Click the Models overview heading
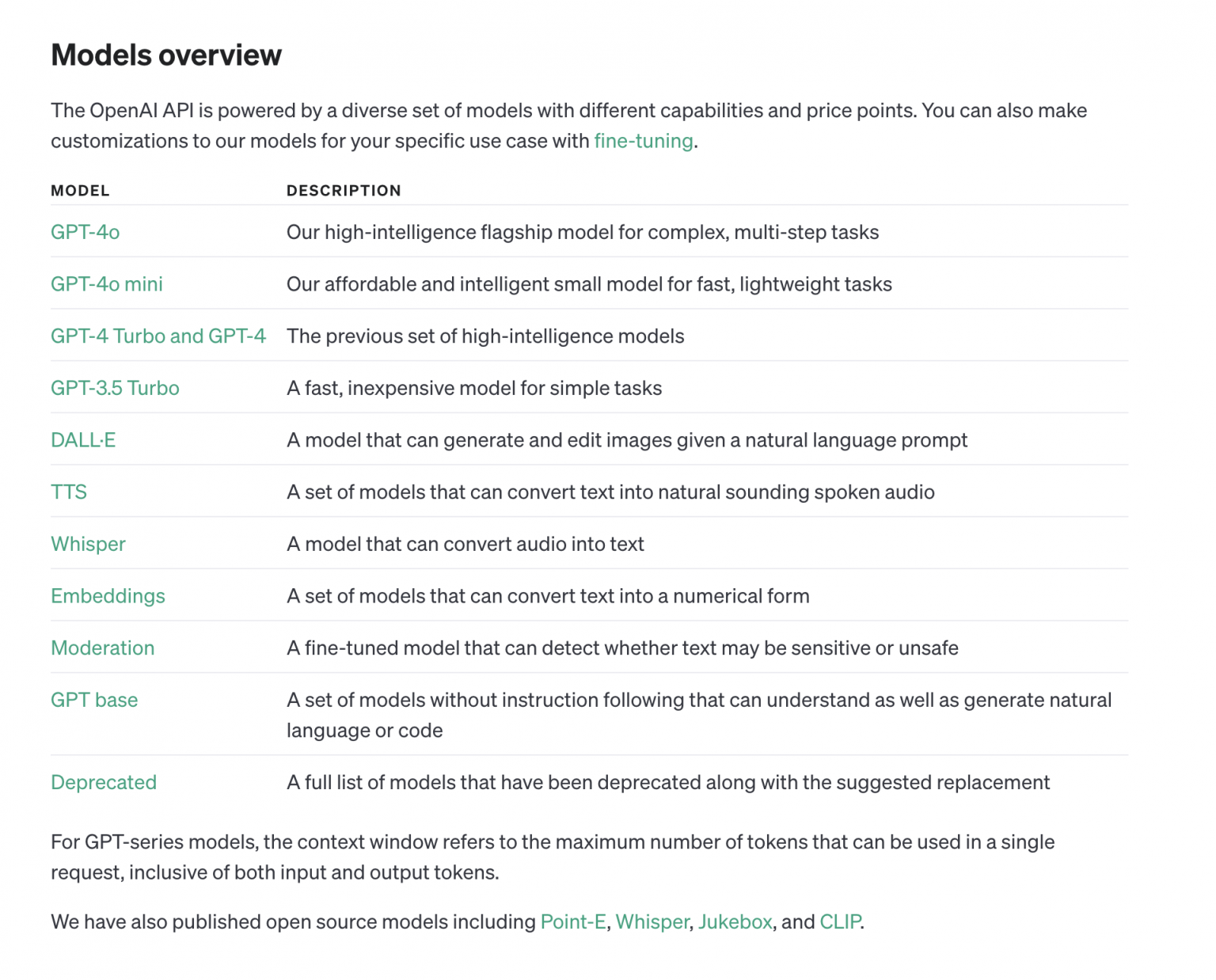Viewport: 1216px width, 980px height. (166, 55)
